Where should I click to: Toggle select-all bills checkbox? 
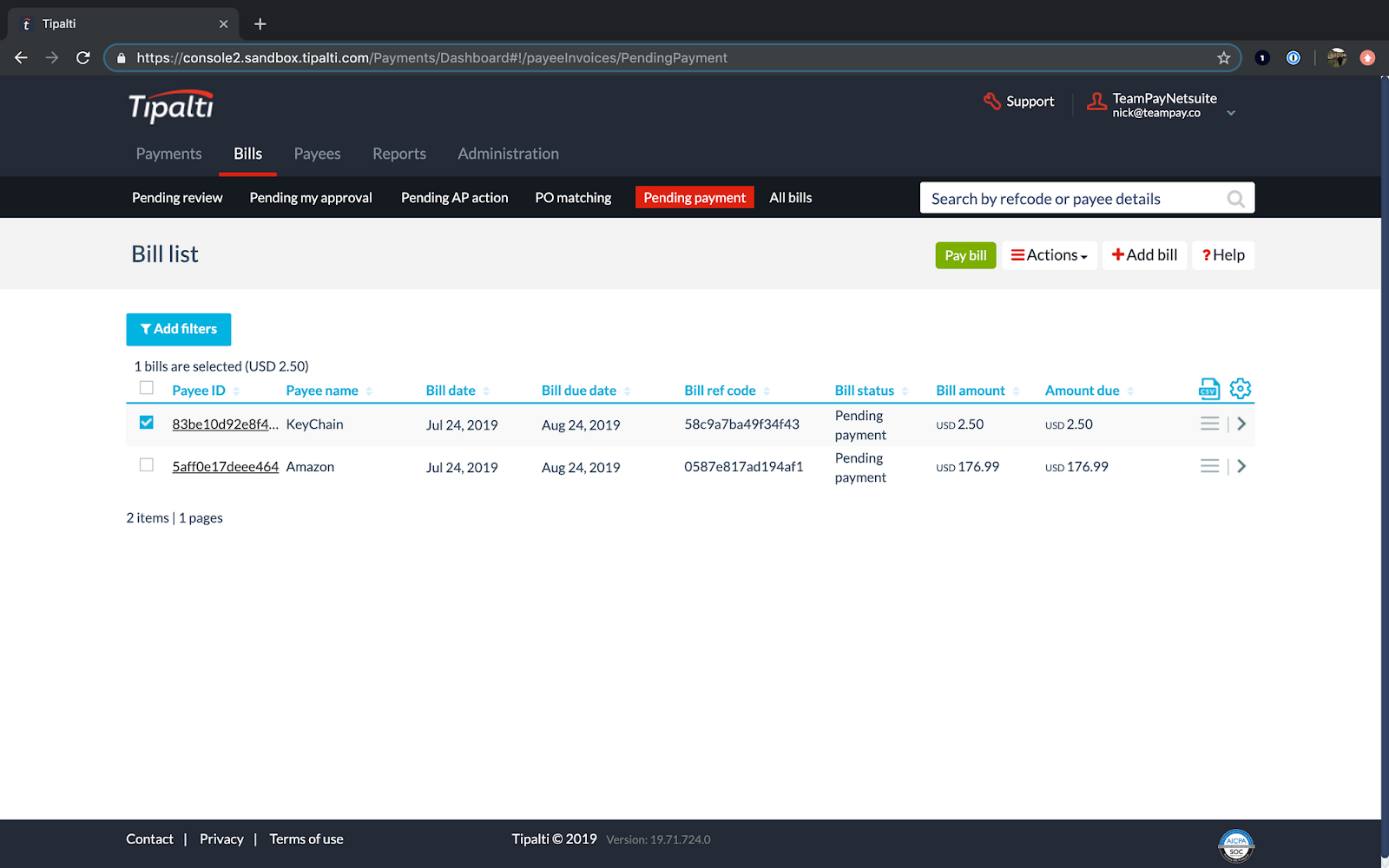click(x=147, y=388)
